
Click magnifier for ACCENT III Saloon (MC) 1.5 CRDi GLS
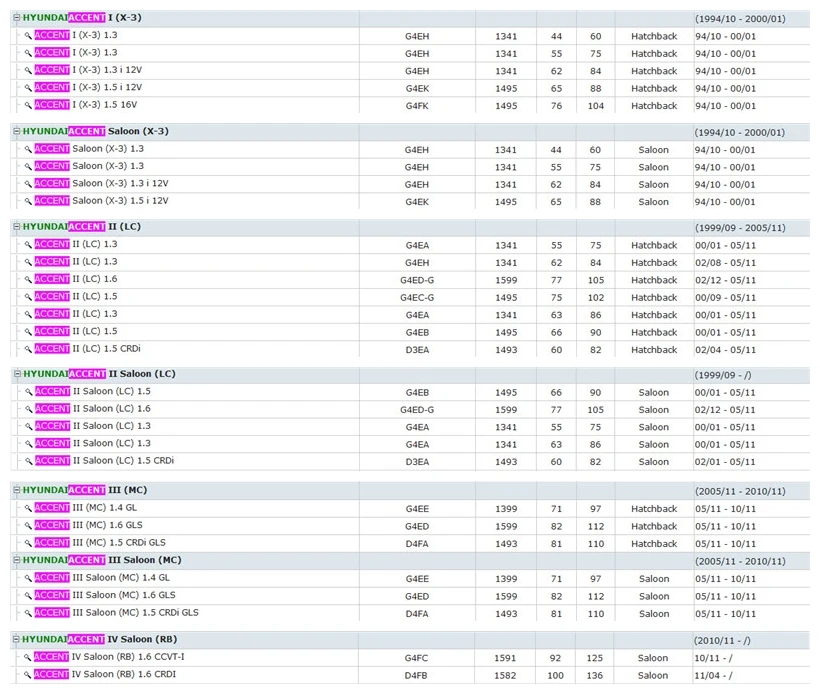click(28, 613)
